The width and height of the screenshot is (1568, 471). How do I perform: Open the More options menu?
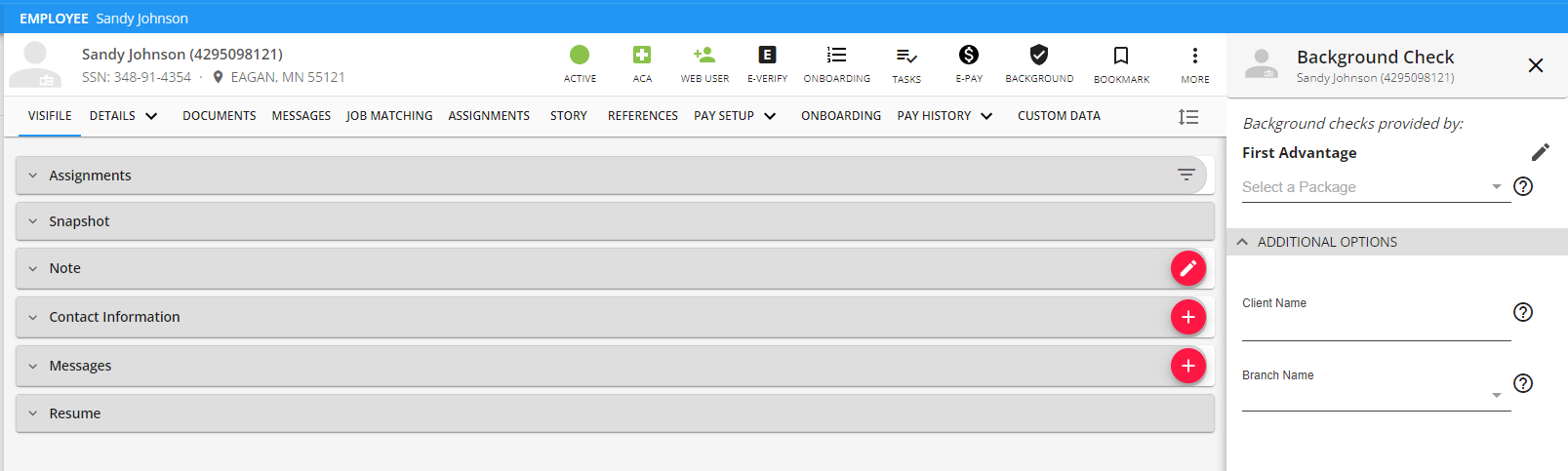coord(1194,56)
